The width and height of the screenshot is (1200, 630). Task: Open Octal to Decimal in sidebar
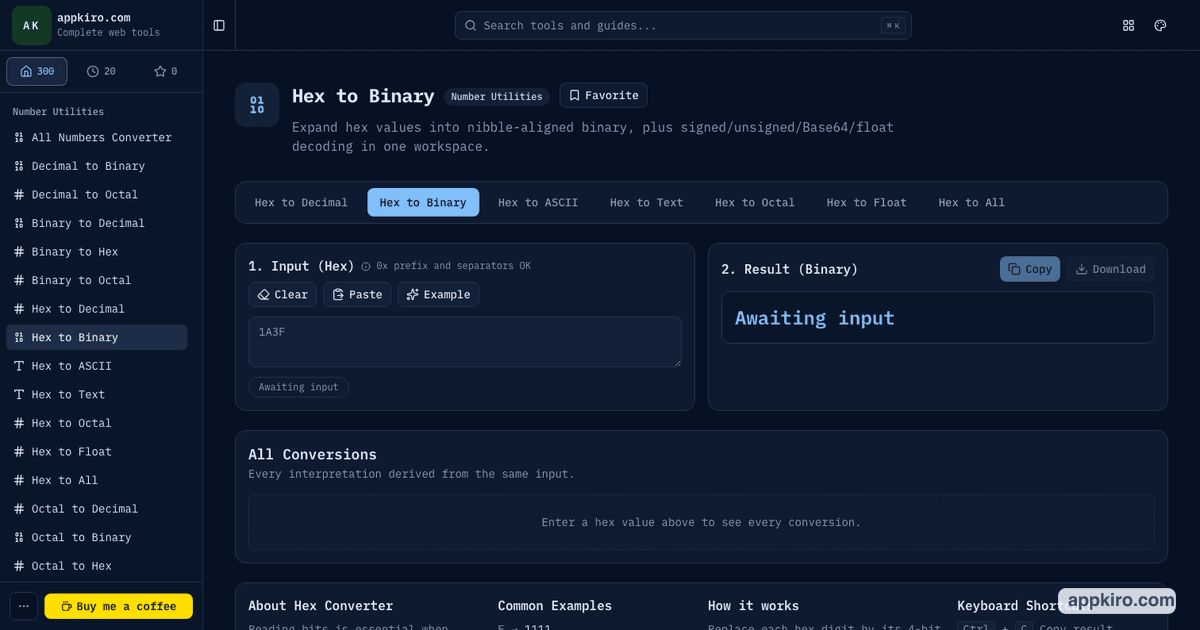click(x=97, y=508)
